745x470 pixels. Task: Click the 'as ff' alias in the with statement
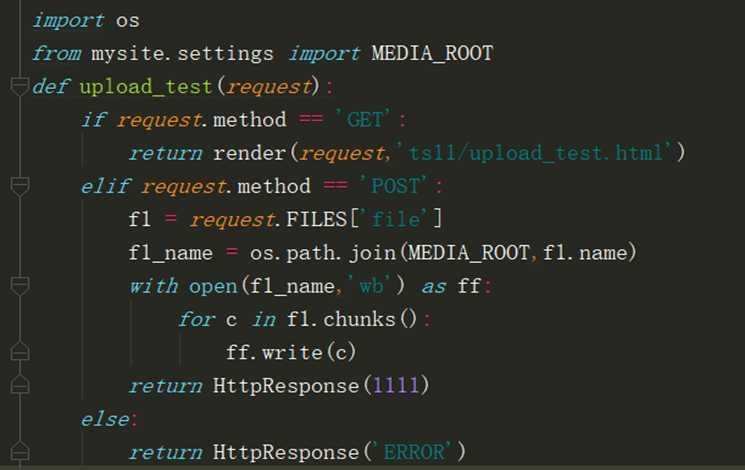(x=451, y=286)
